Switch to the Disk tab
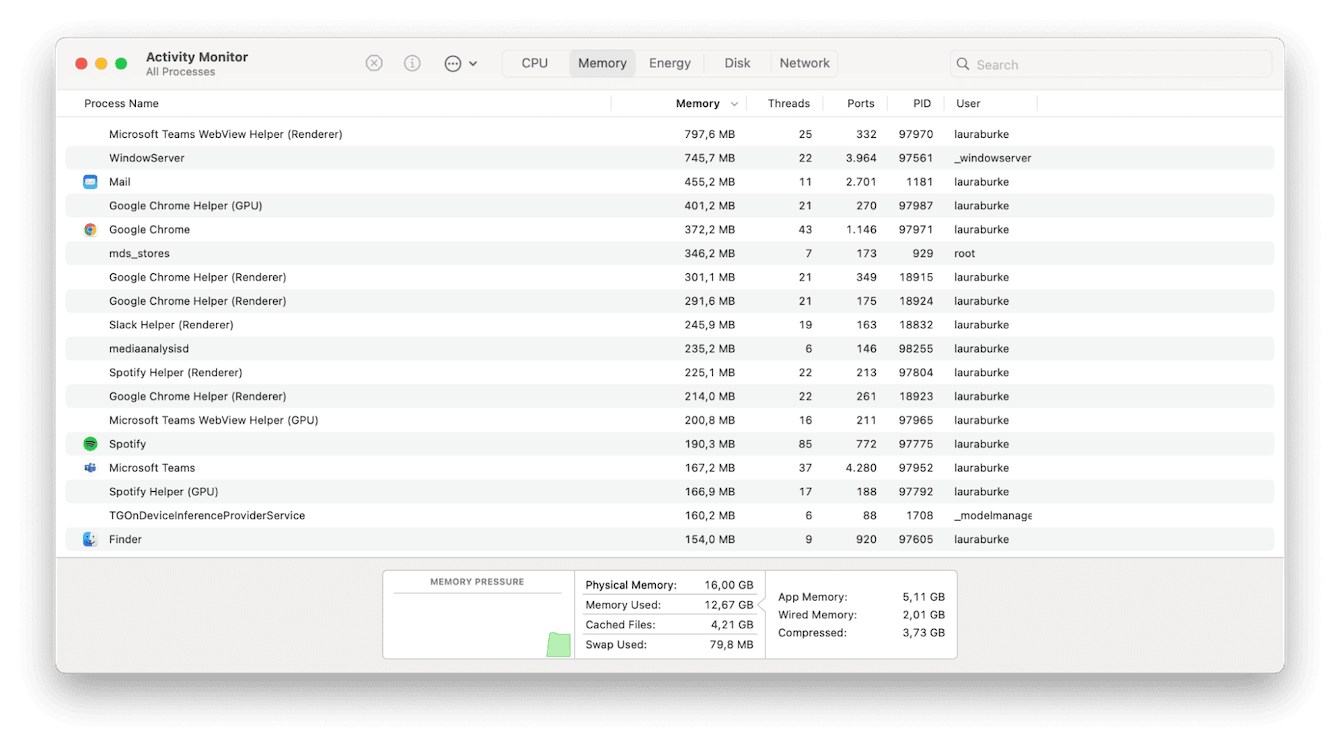This screenshot has height=747, width=1340. click(737, 62)
